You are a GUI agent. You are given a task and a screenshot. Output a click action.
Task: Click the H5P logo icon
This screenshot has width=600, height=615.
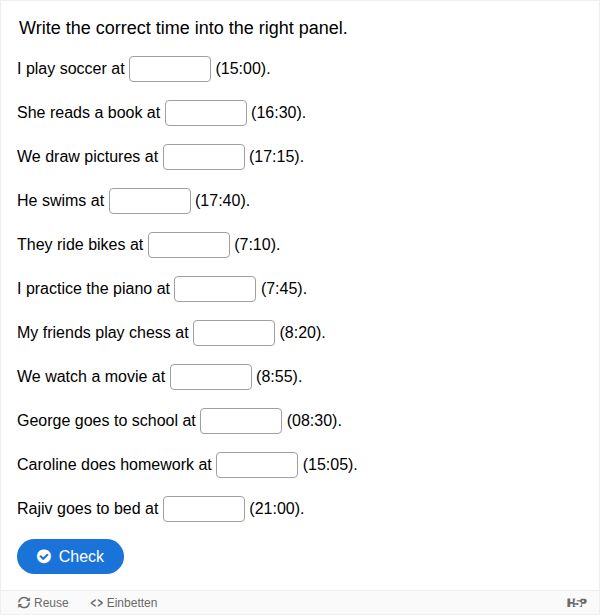576,602
